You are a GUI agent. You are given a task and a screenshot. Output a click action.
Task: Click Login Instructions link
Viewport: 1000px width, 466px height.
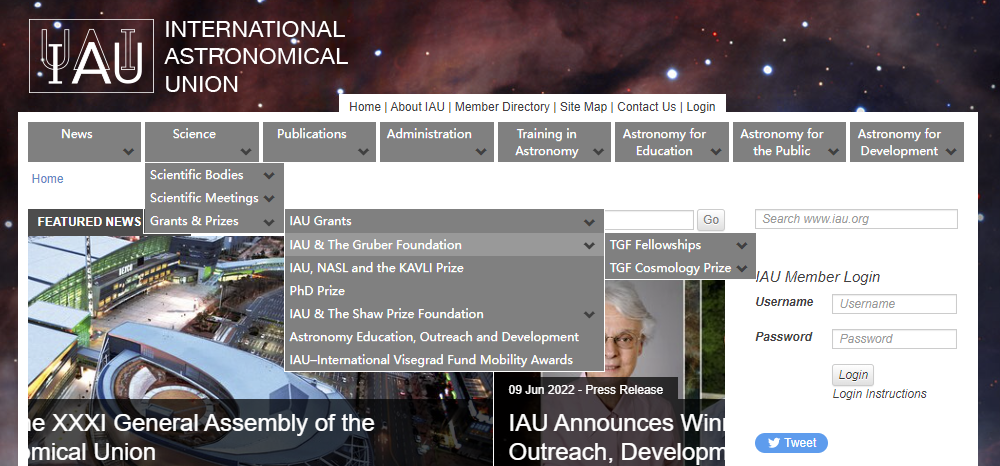[x=879, y=394]
